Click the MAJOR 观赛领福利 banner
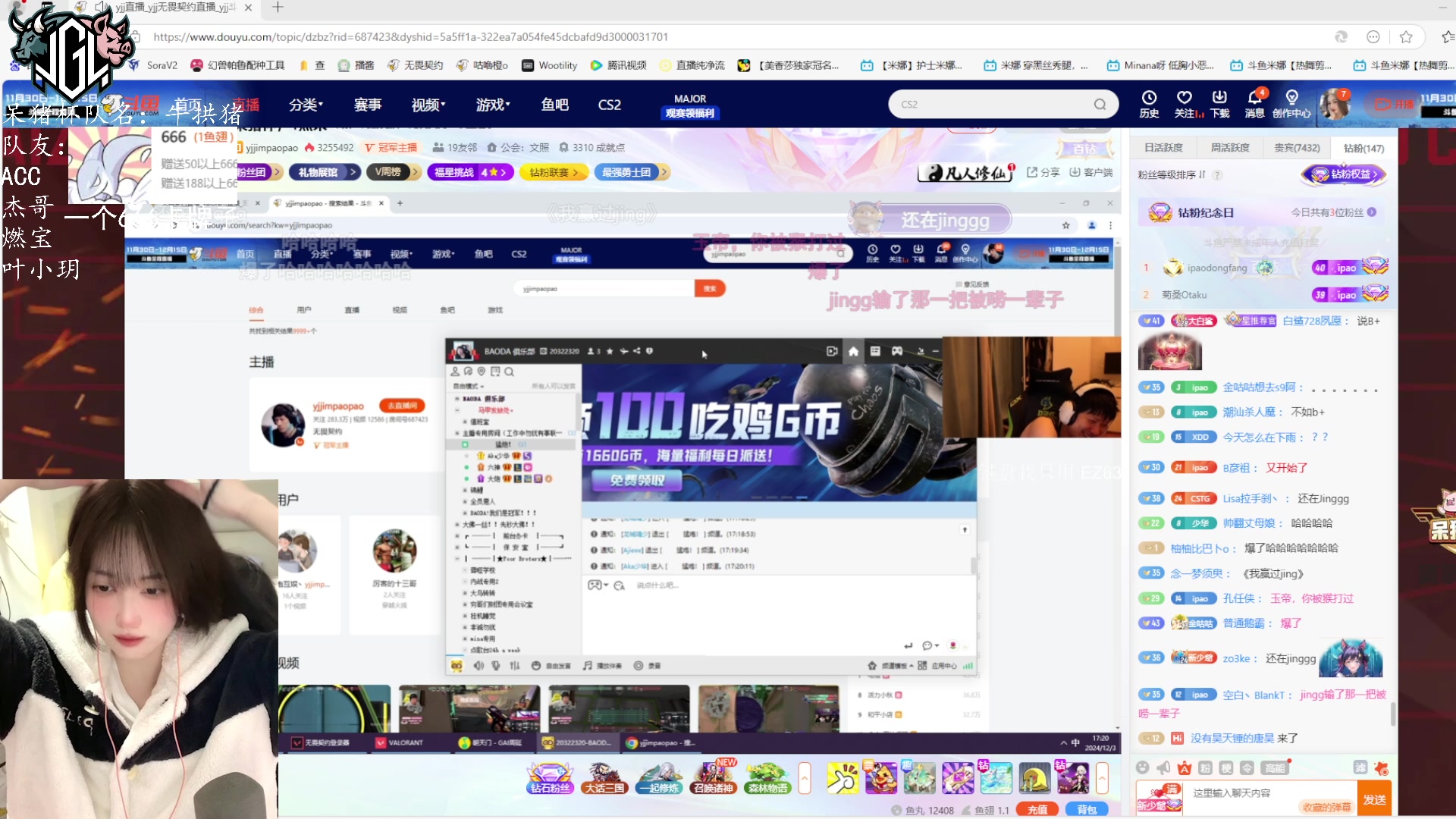 pos(690,106)
